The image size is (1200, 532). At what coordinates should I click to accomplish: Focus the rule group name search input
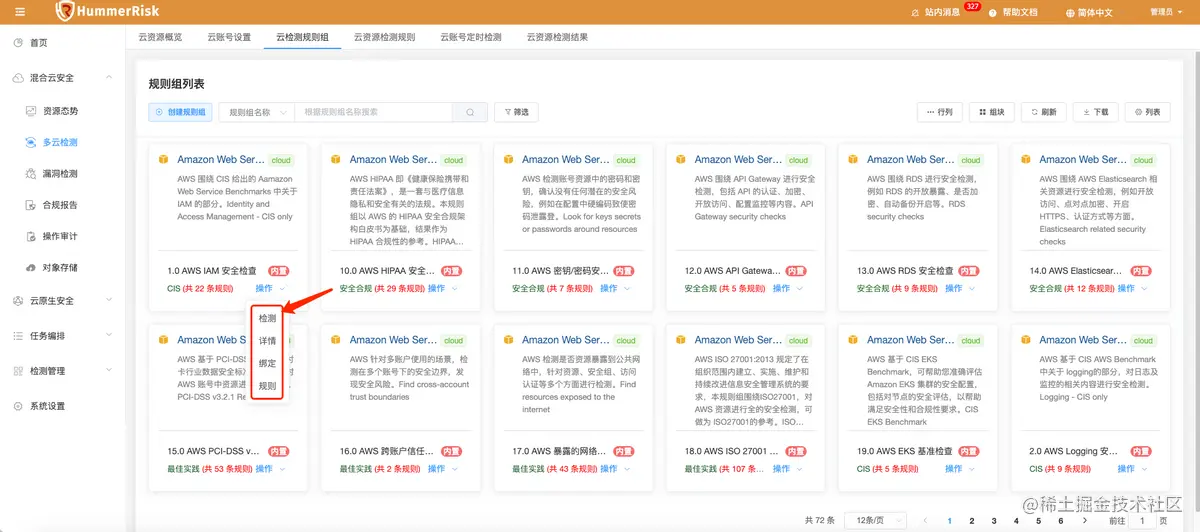373,112
